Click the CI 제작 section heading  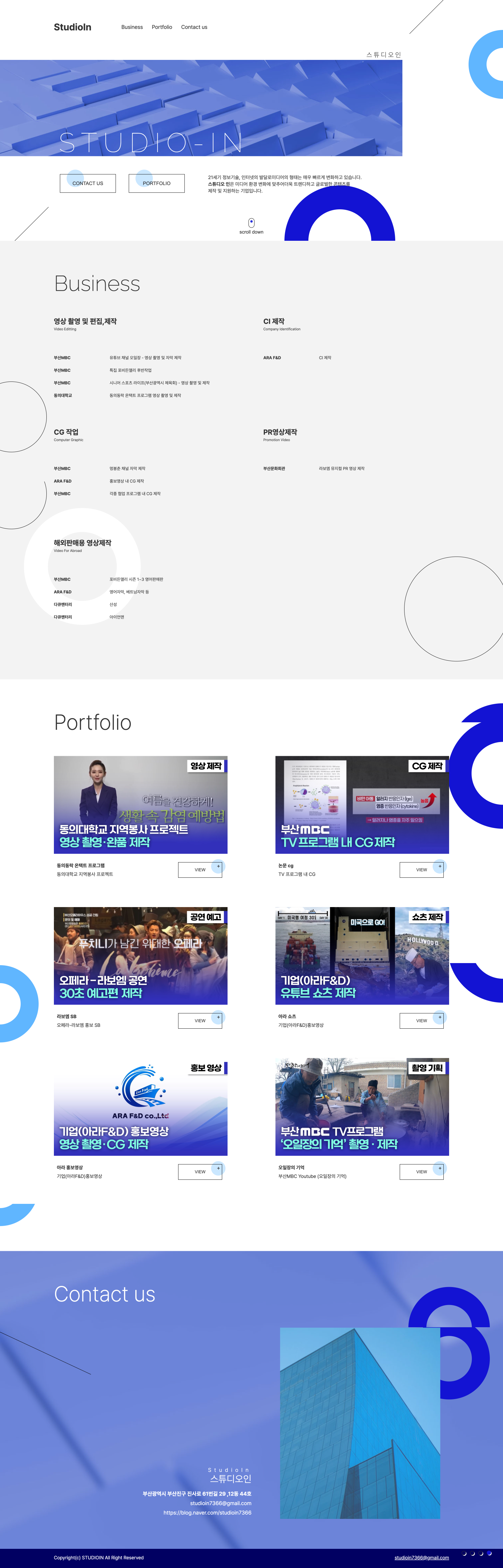click(274, 321)
